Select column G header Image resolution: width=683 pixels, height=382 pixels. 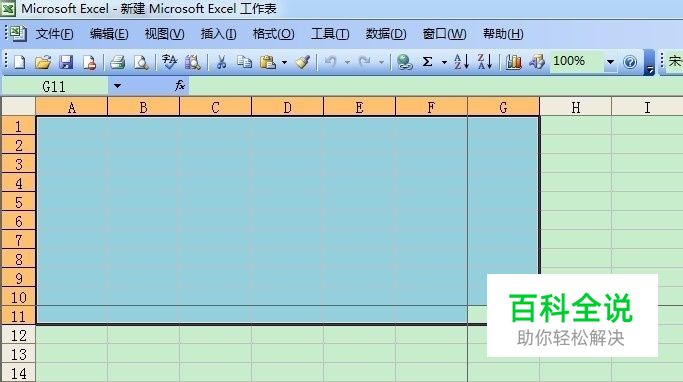tap(503, 107)
